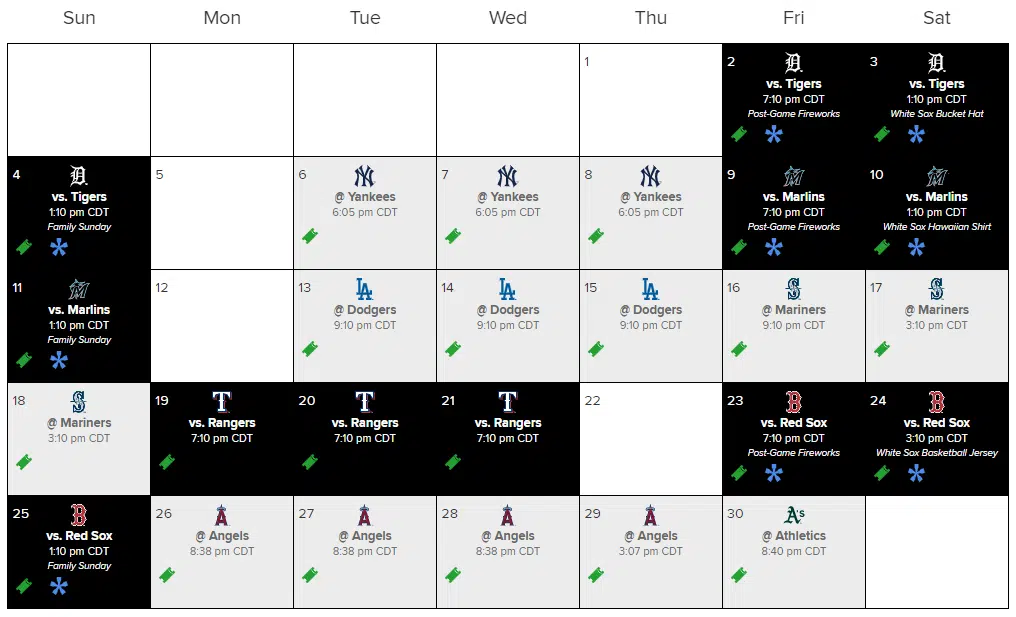Image resolution: width=1016 pixels, height=617 pixels.
Task: Click the Angels logo on June 26
Action: 222,516
